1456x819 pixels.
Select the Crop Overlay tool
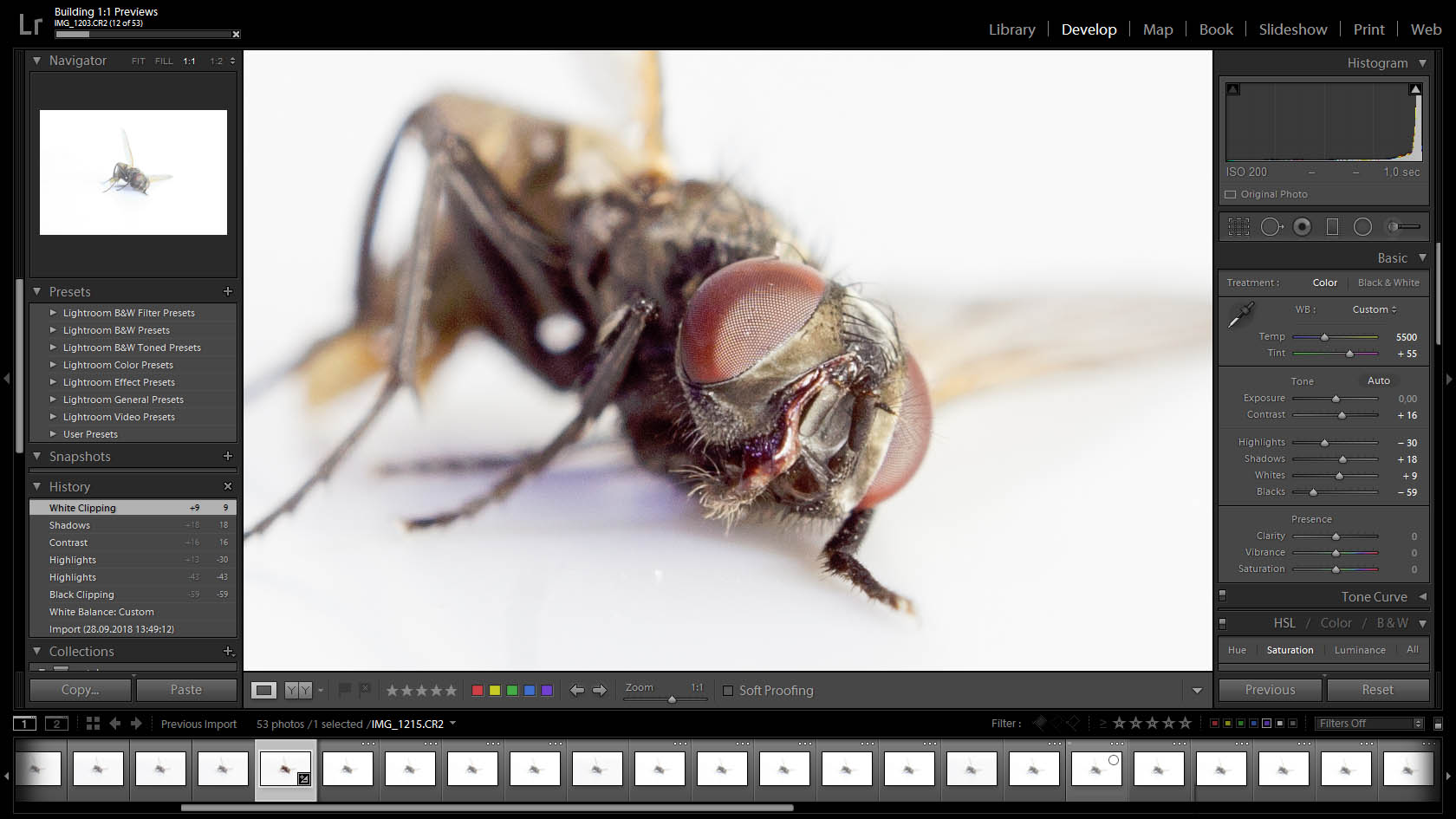pos(1238,227)
